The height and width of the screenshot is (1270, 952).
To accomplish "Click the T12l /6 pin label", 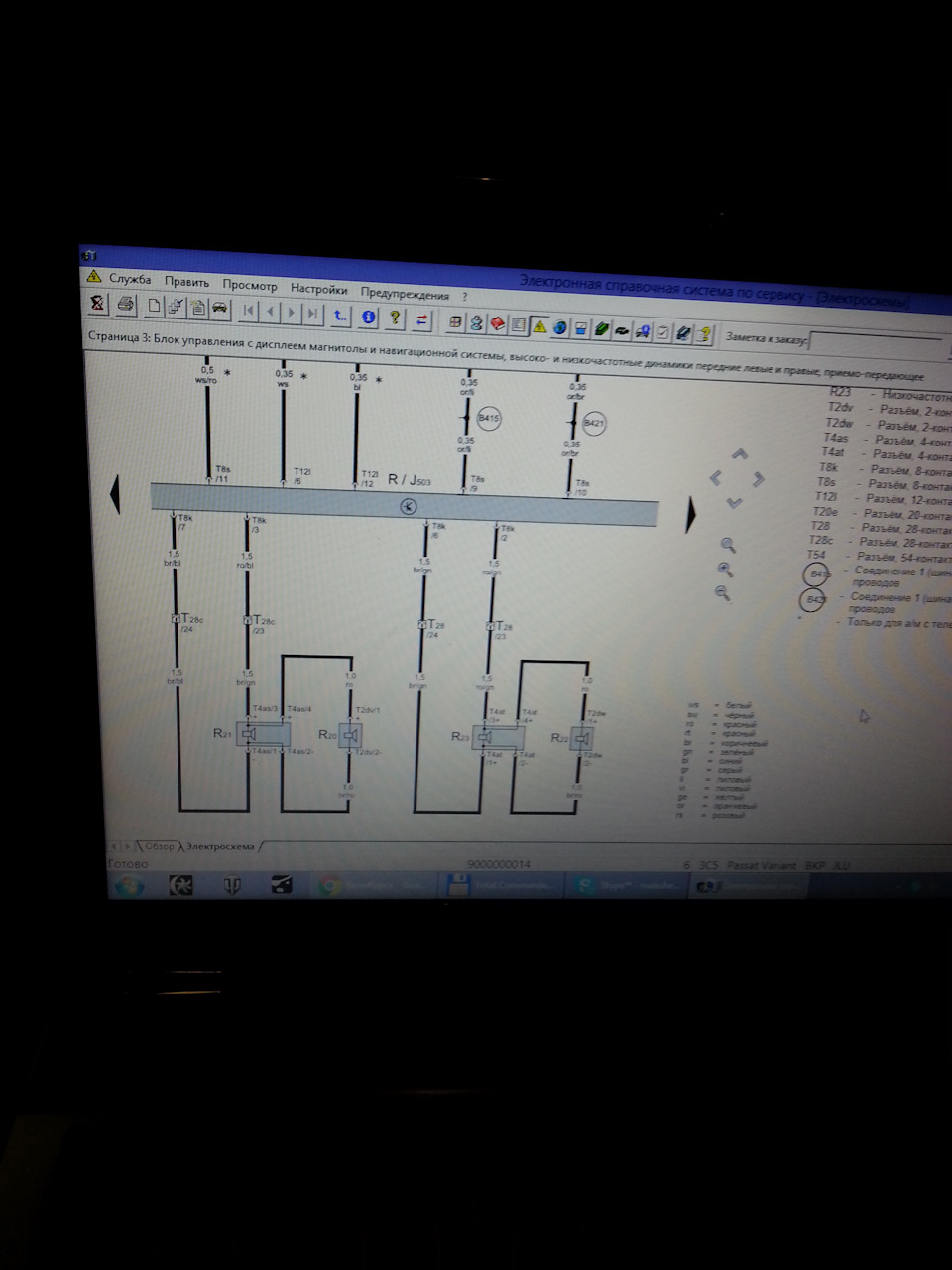I will click(x=301, y=476).
